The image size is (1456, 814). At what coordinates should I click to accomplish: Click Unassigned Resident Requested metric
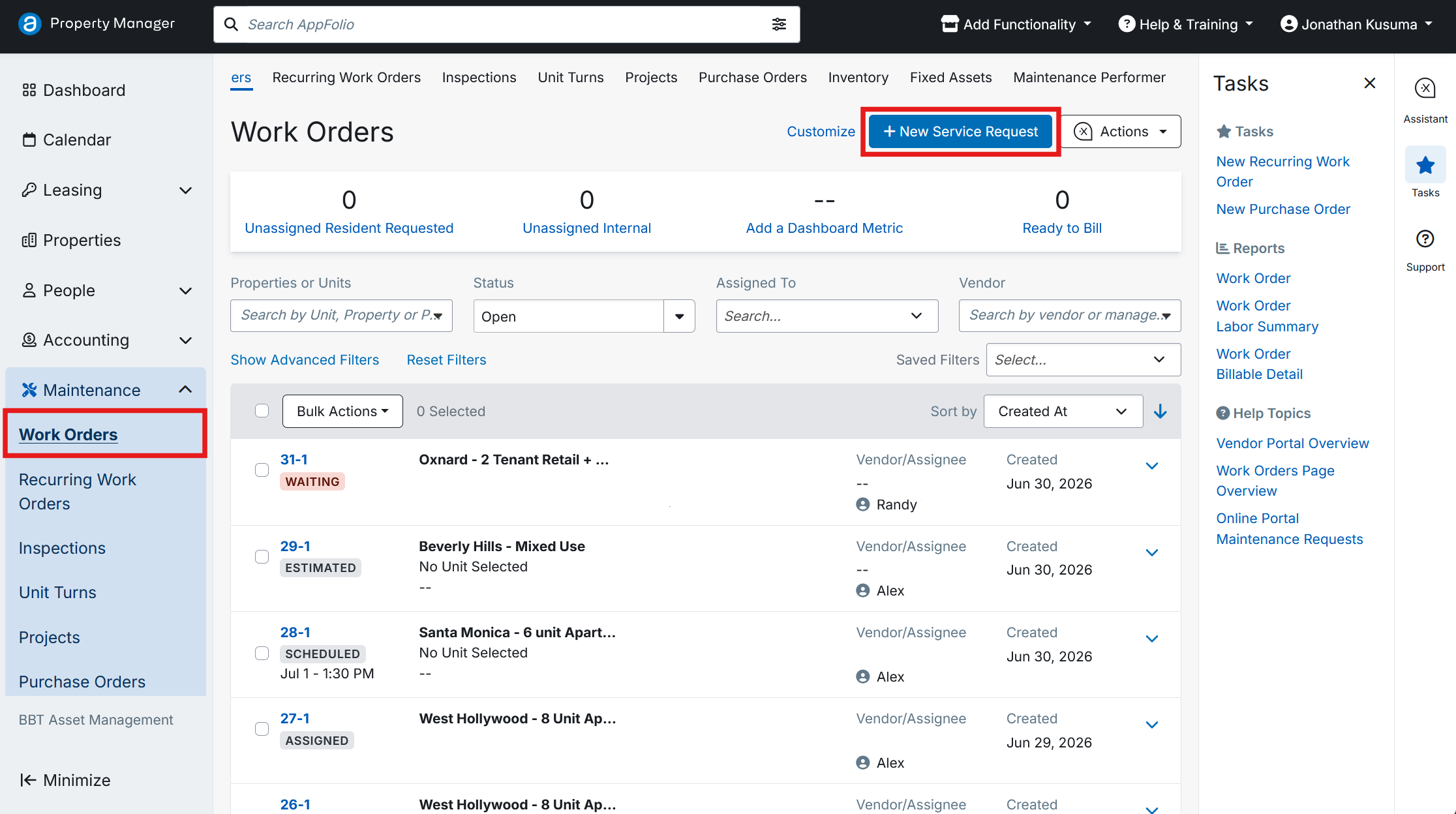pyautogui.click(x=349, y=228)
